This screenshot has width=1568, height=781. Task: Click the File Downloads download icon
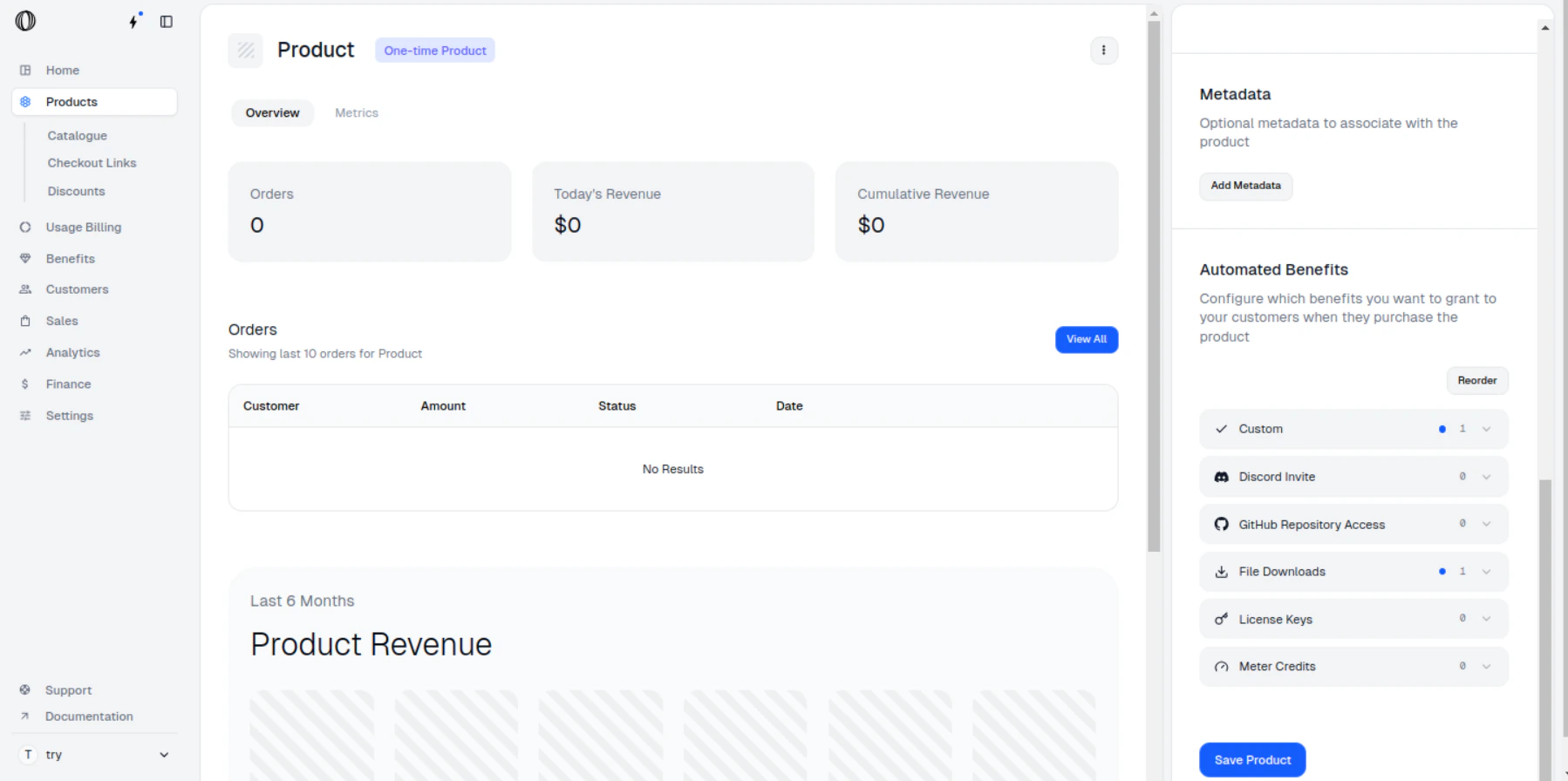(1222, 572)
